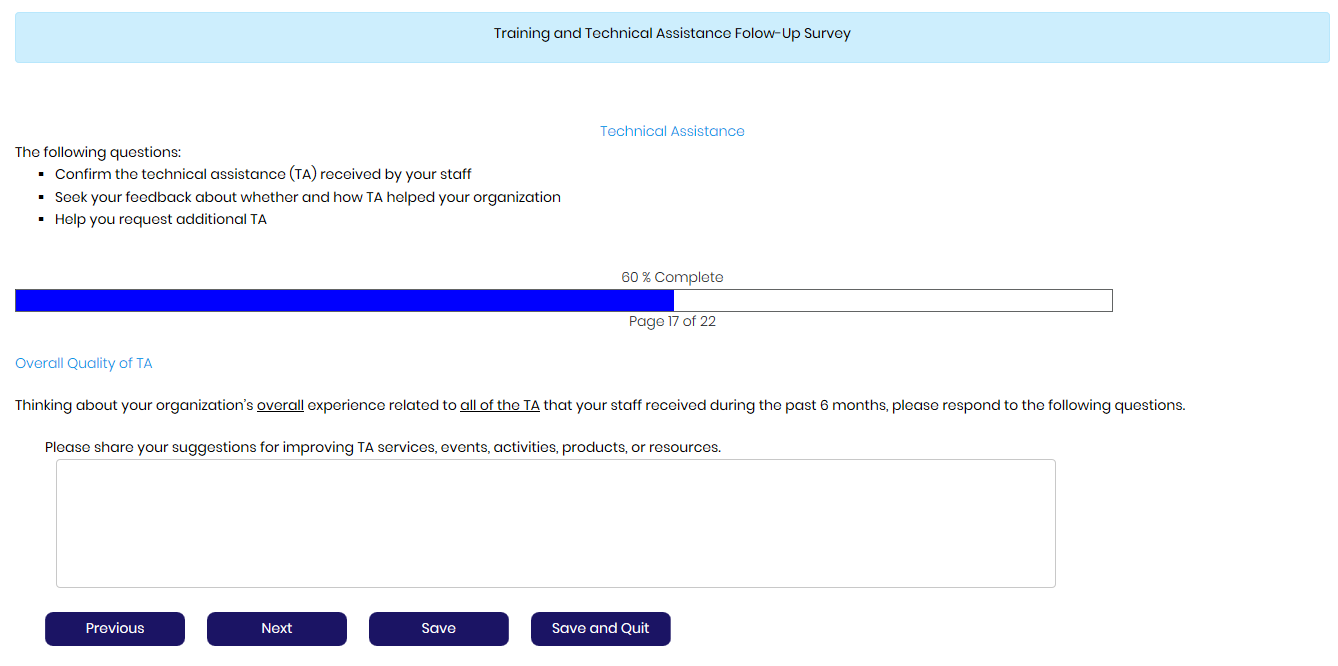Screen dimensions: 1338x666
Task: Select Save and Quit
Action: click(x=600, y=629)
